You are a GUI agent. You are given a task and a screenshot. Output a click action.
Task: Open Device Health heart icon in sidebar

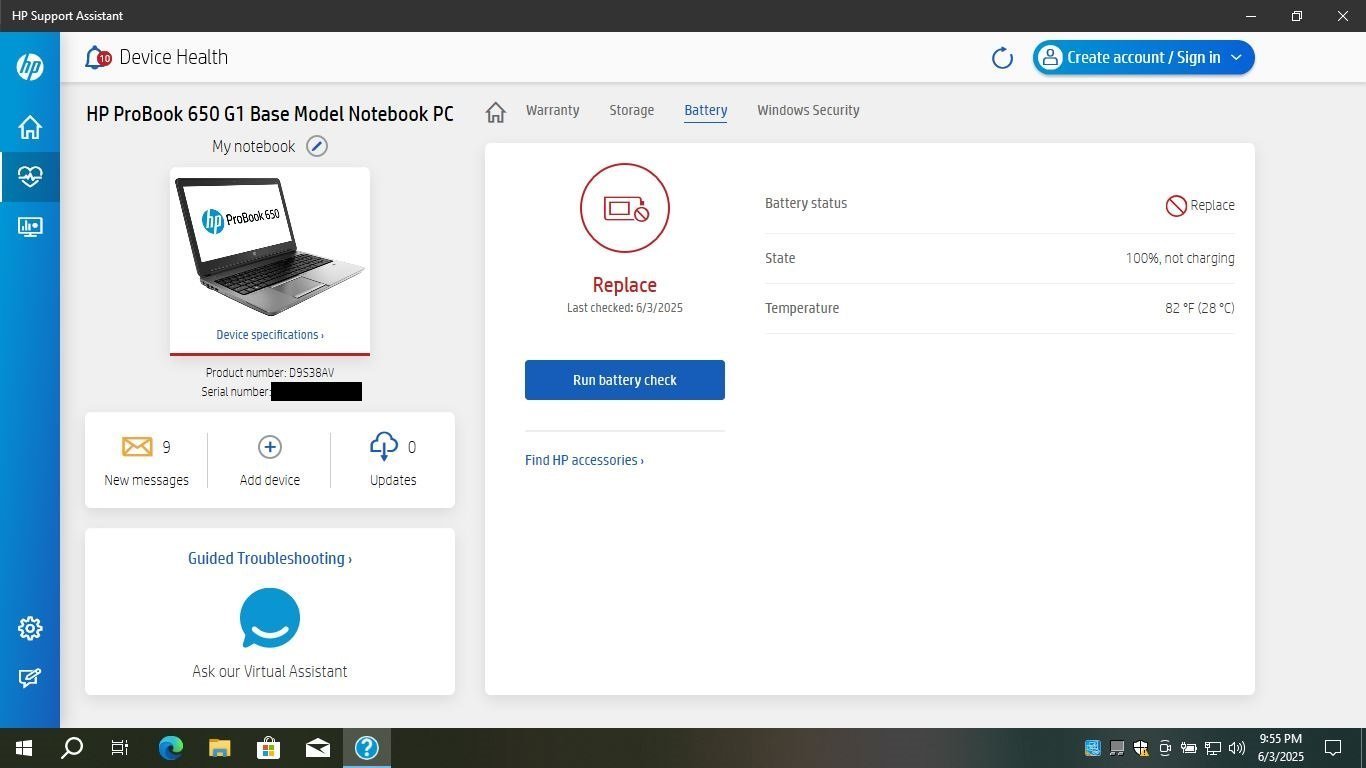coord(30,176)
